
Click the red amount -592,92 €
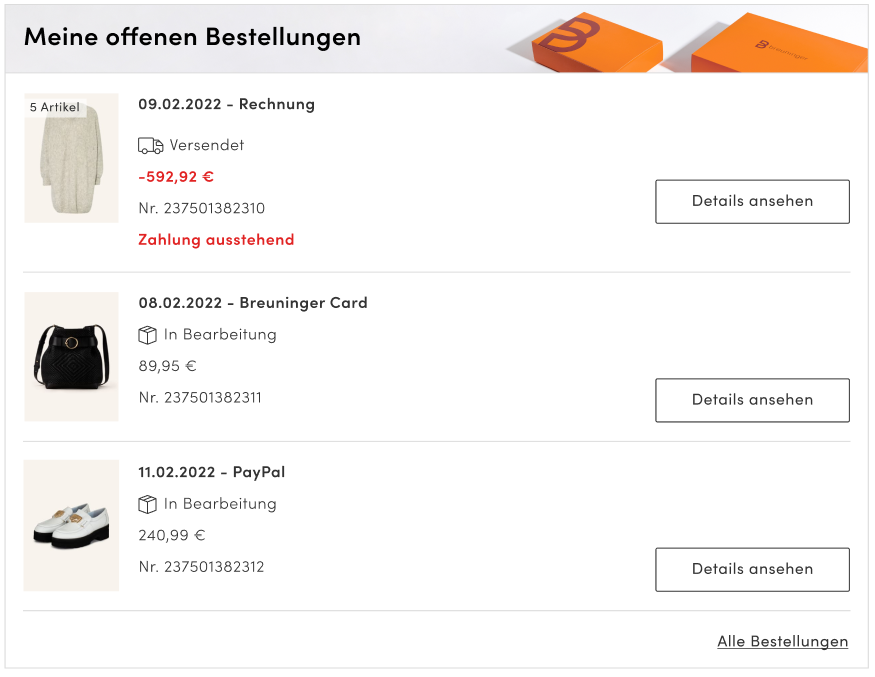[x=176, y=177]
